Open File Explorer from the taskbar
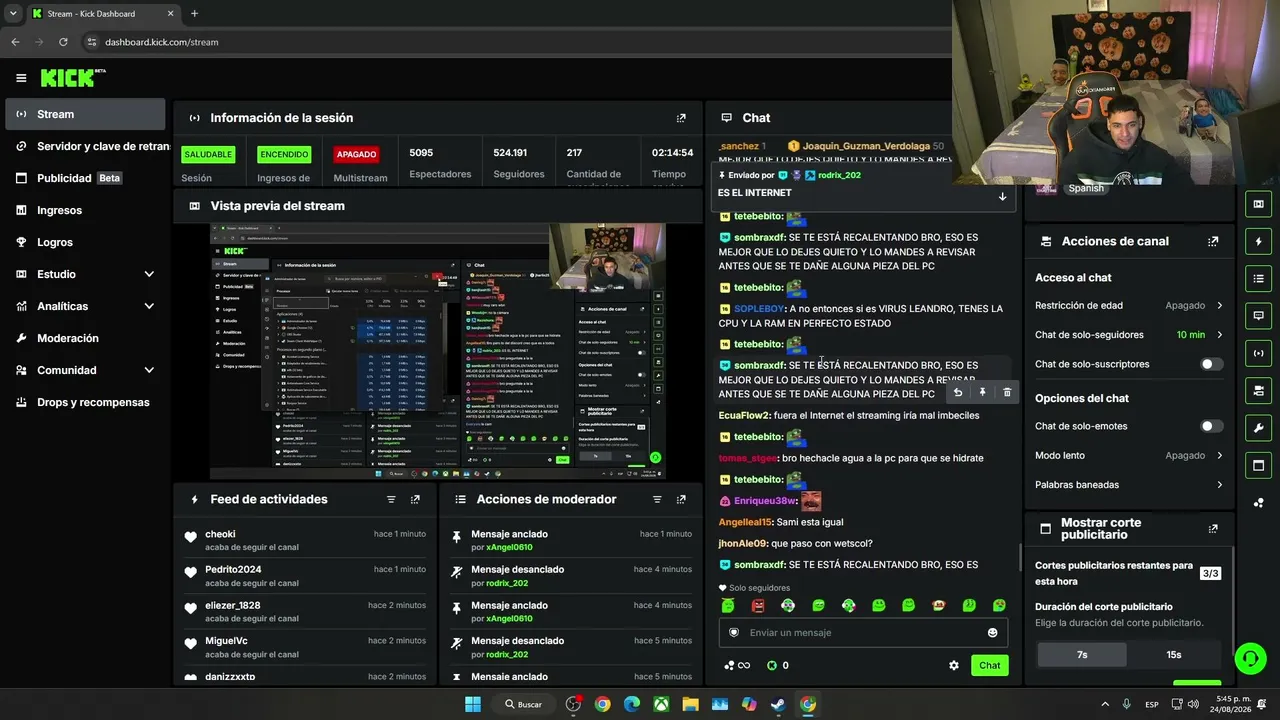The width and height of the screenshot is (1280, 720). pos(690,704)
